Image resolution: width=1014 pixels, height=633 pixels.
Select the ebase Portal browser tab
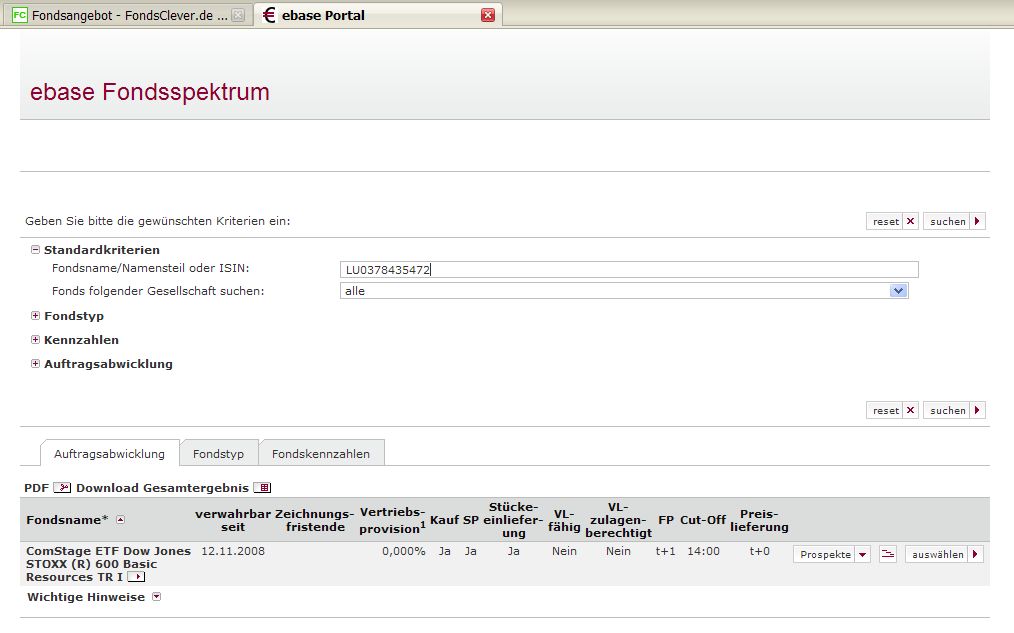tap(378, 15)
